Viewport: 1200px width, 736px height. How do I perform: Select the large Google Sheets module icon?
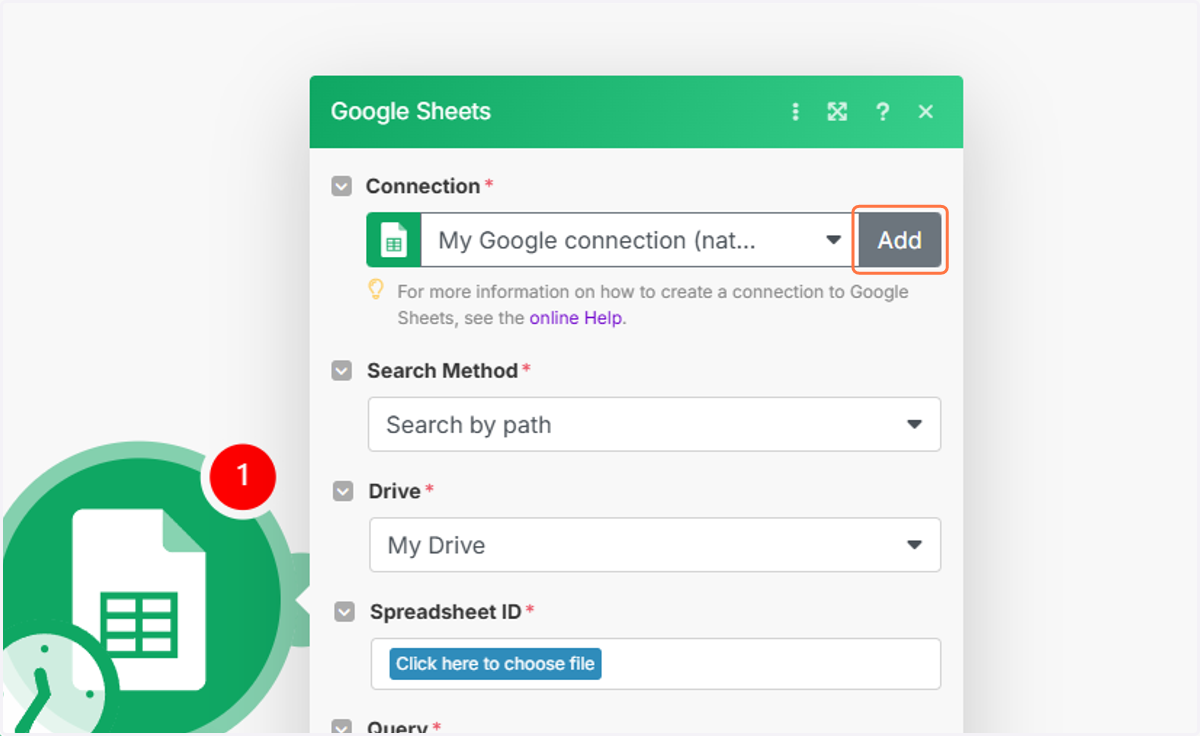pos(140,600)
